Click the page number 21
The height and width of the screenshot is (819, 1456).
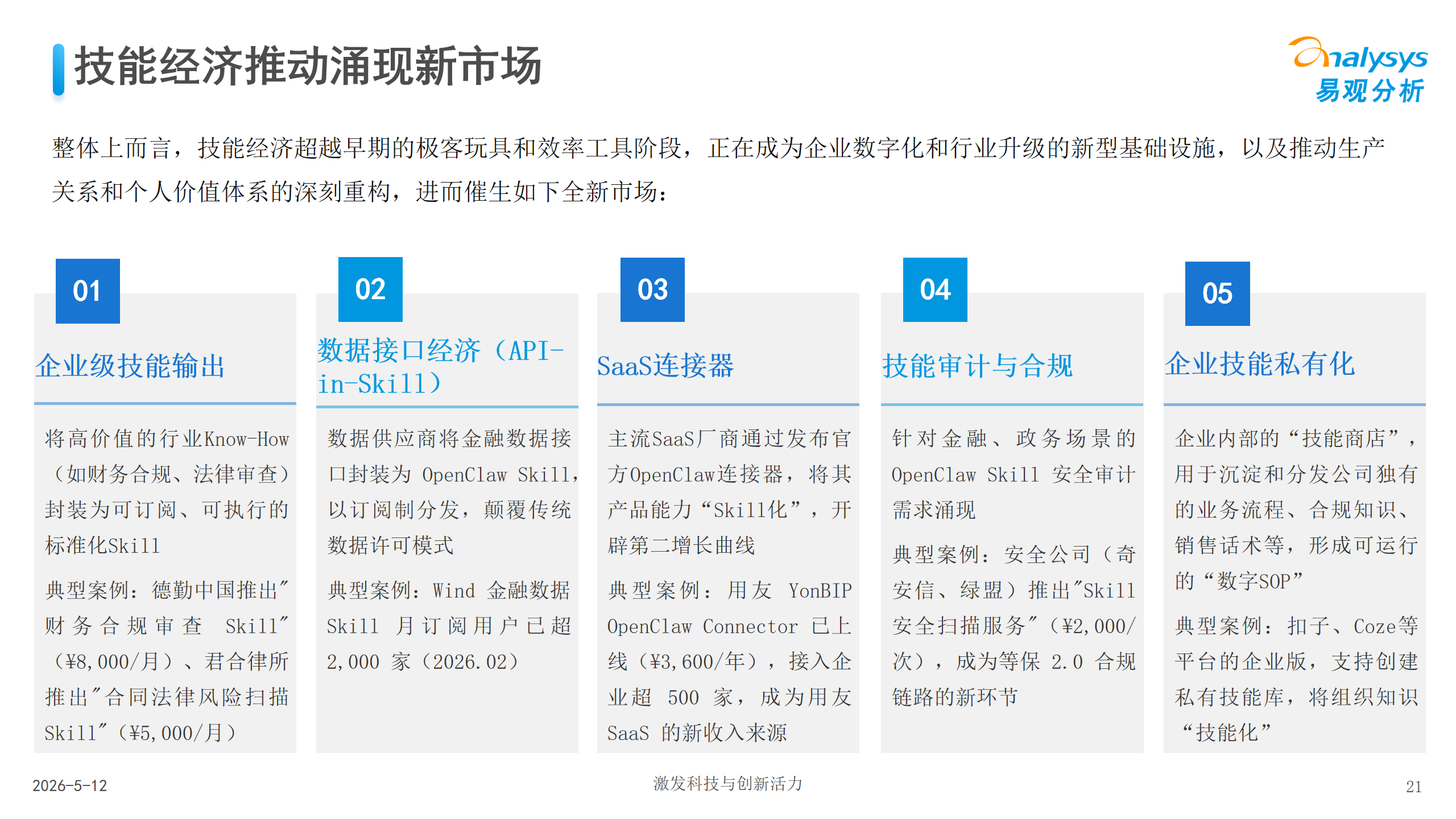pos(1413,787)
